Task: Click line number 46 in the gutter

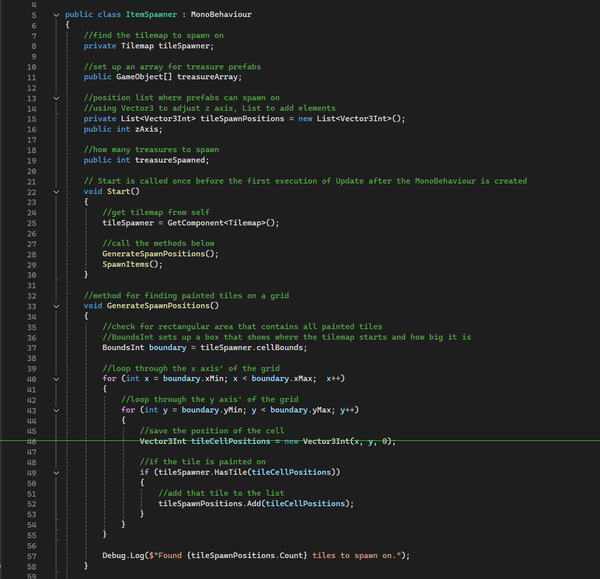Action: point(29,440)
